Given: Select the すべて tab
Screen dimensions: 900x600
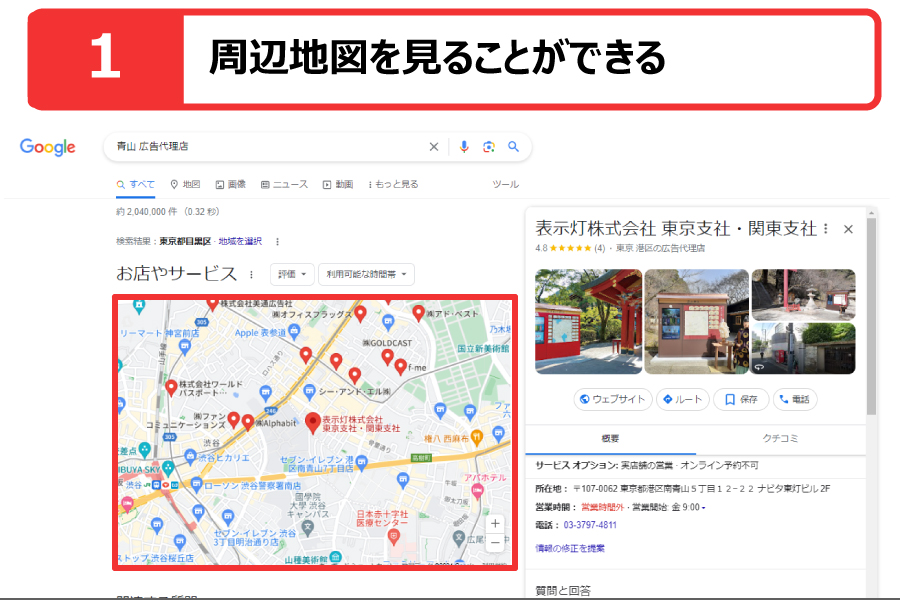Looking at the screenshot, I should [x=135, y=184].
